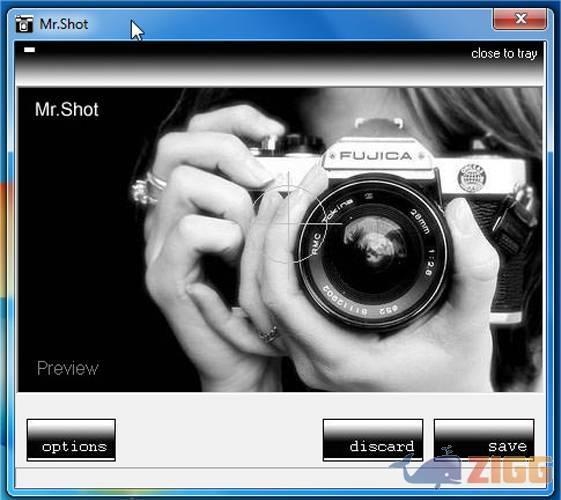Save the captured screenshot
The width and height of the screenshot is (561, 500).
[484, 440]
